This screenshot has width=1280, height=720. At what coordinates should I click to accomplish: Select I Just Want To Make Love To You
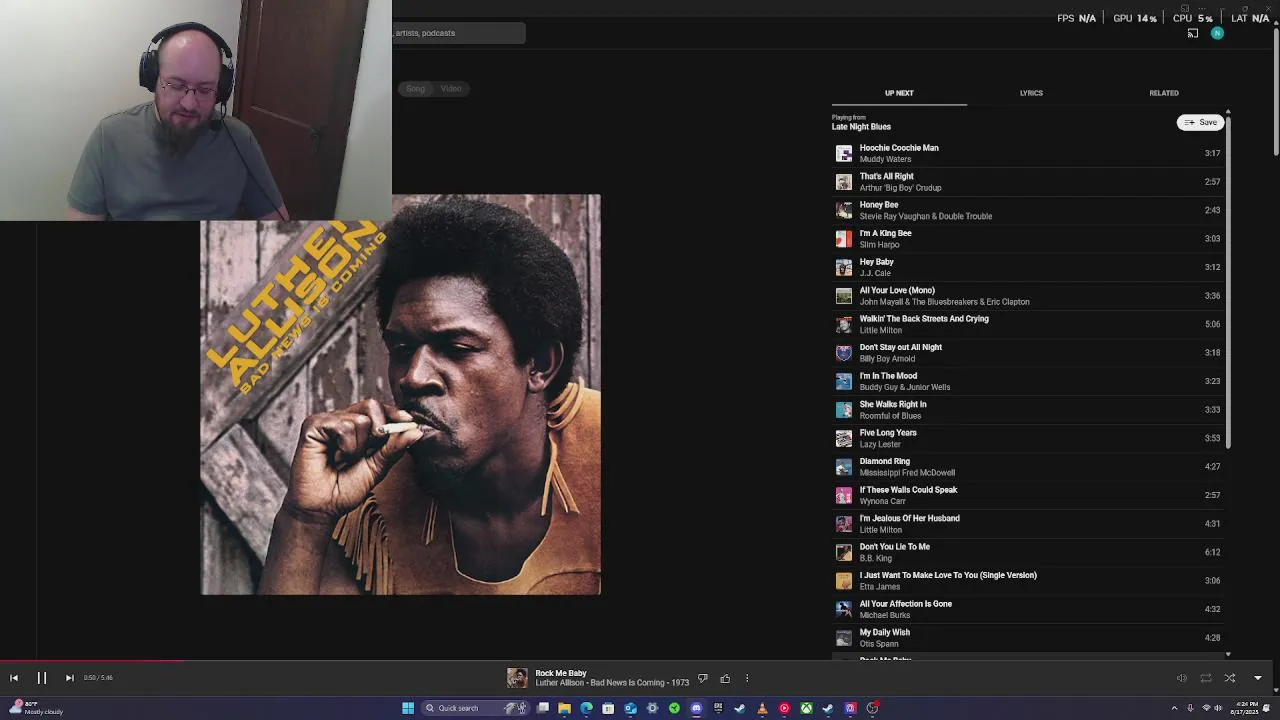(1028, 581)
